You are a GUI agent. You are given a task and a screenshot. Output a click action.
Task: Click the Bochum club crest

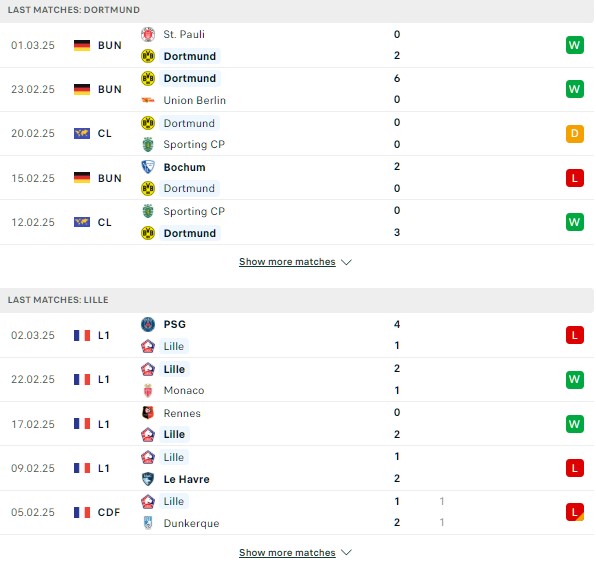pyautogui.click(x=148, y=167)
